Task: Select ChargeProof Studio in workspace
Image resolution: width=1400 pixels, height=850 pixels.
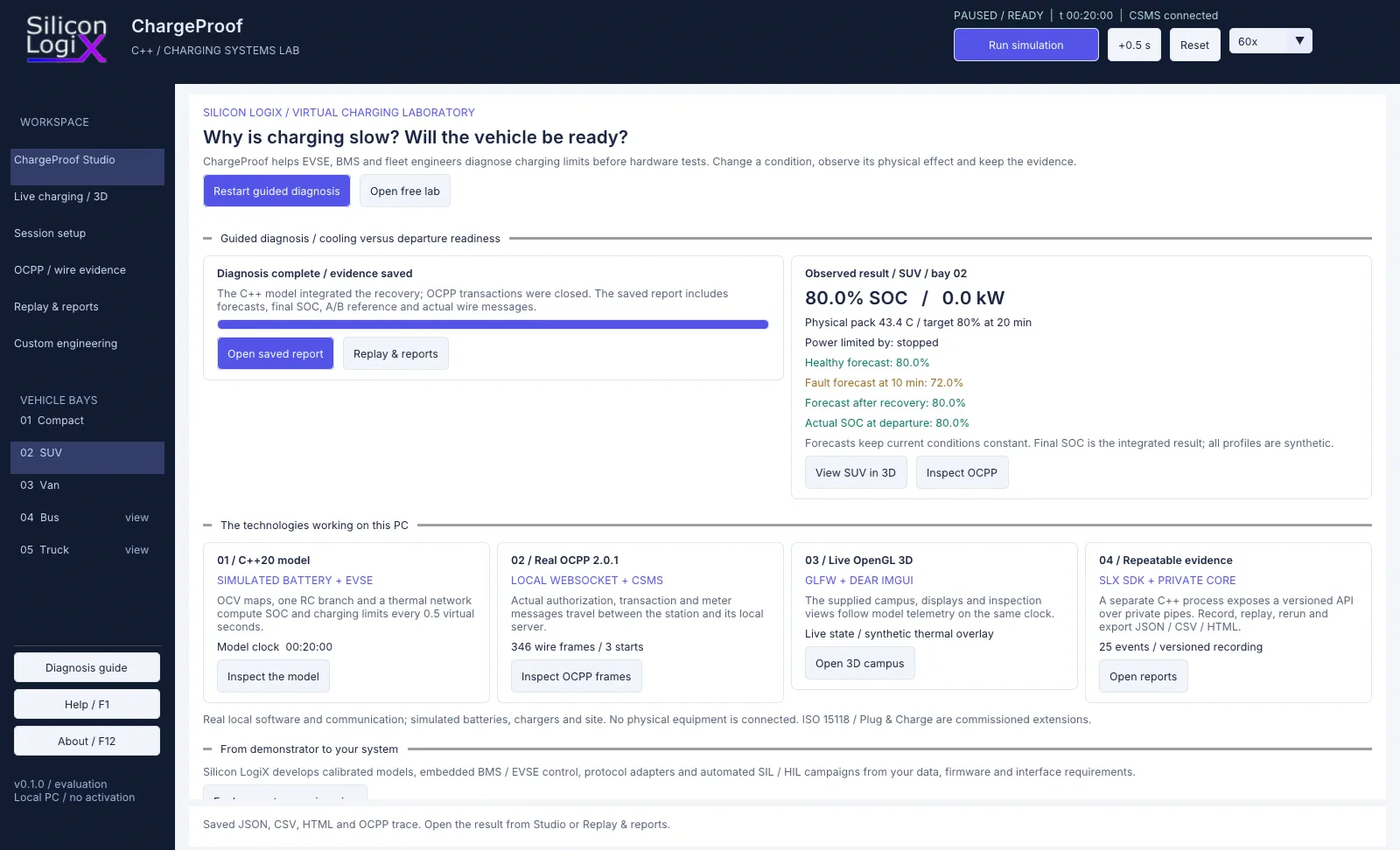Action: pos(87,166)
